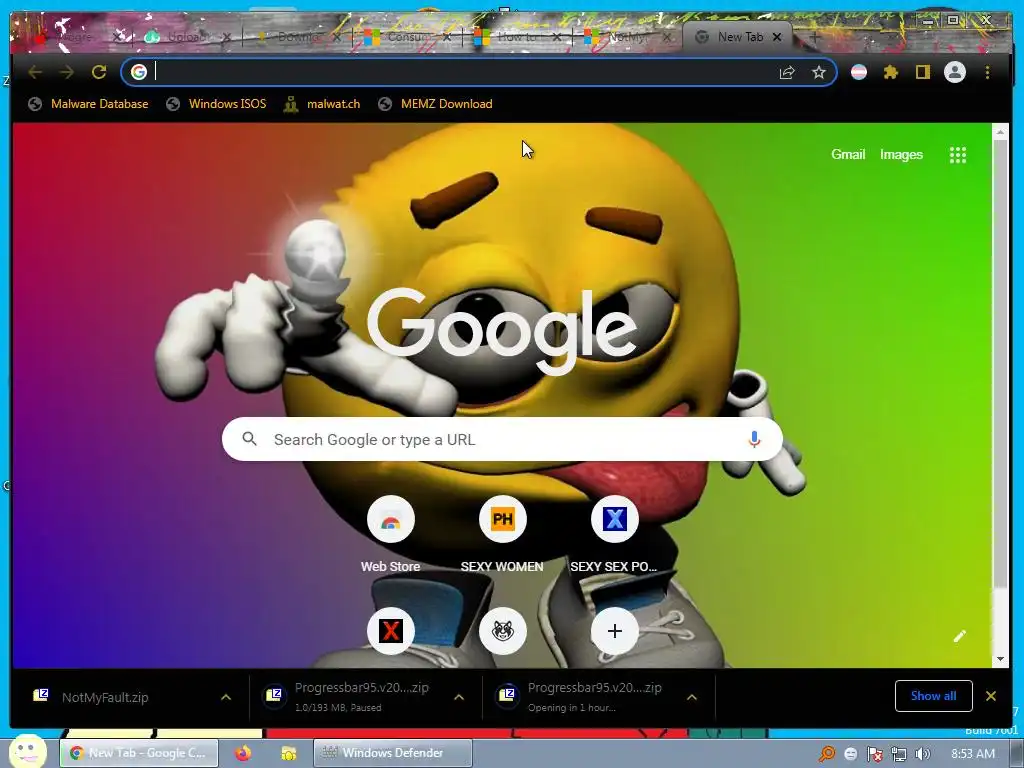
Task: Add a new shortcut with the plus tile
Action: coord(614,631)
